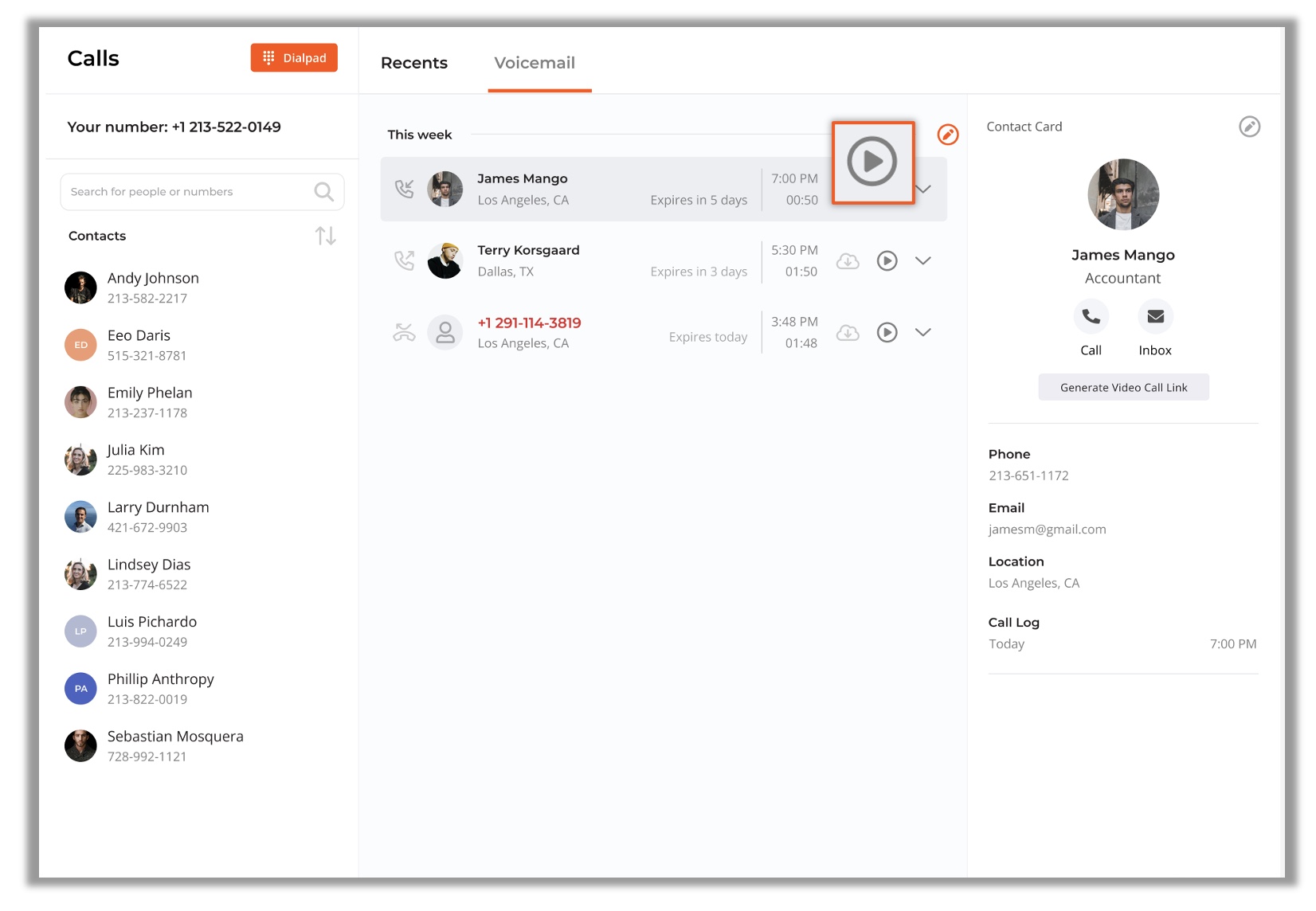Sort contacts with the up-down arrows icon
The width and height of the screenshot is (1316, 911).
[x=325, y=236]
